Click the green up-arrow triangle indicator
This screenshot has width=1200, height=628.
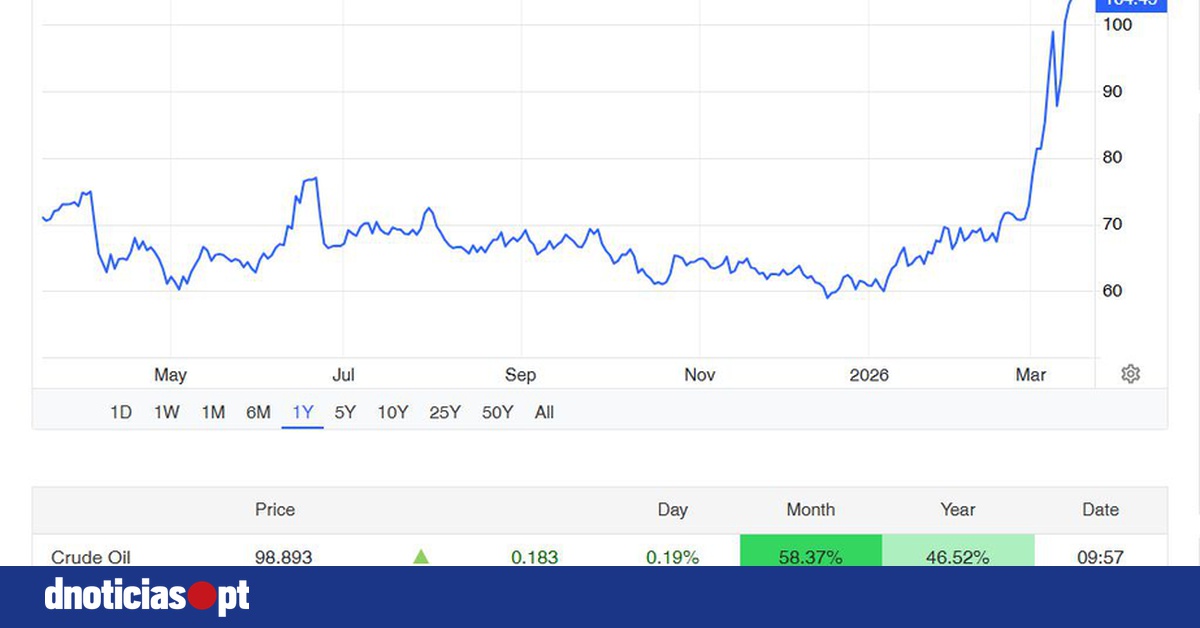tap(421, 556)
